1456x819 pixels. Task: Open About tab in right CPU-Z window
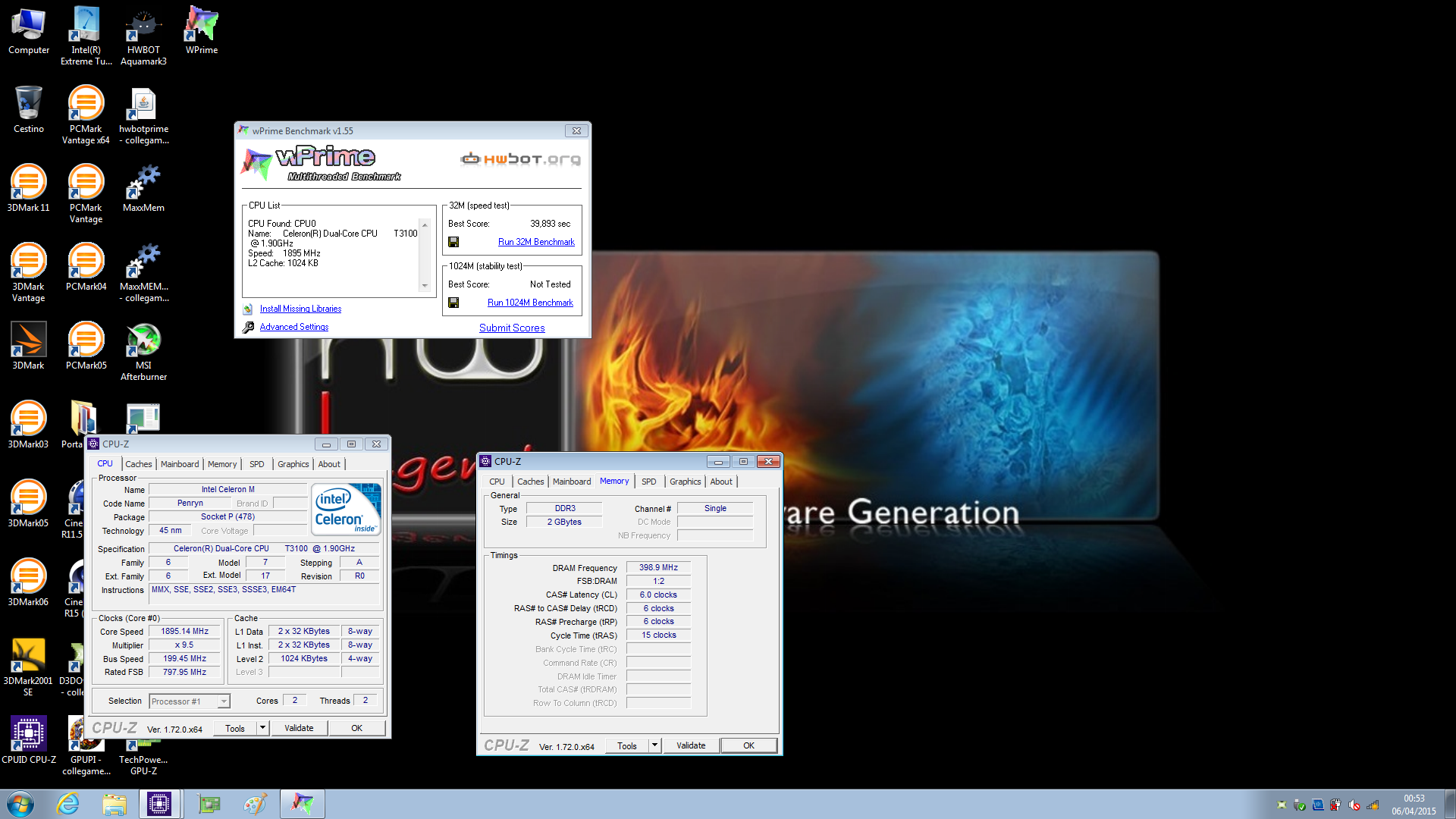[721, 482]
